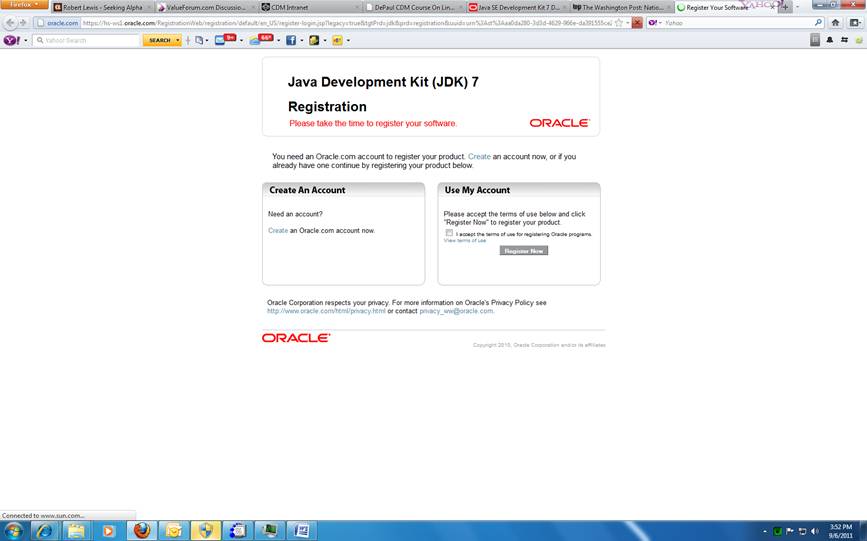867x541 pixels.
Task: Bookmark this page with the star icon
Action: 619,23
